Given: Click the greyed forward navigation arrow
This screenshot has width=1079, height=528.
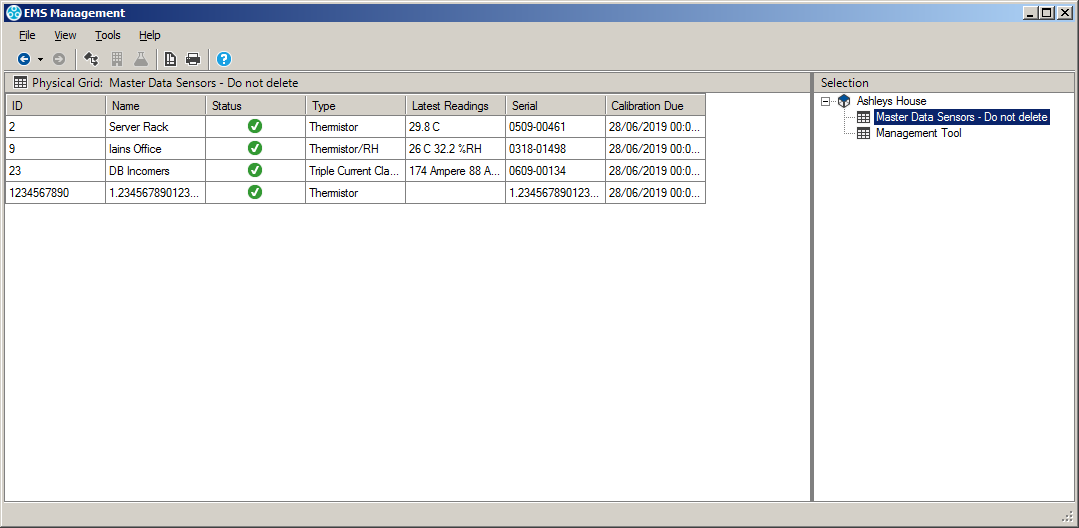Looking at the screenshot, I should pyautogui.click(x=59, y=59).
